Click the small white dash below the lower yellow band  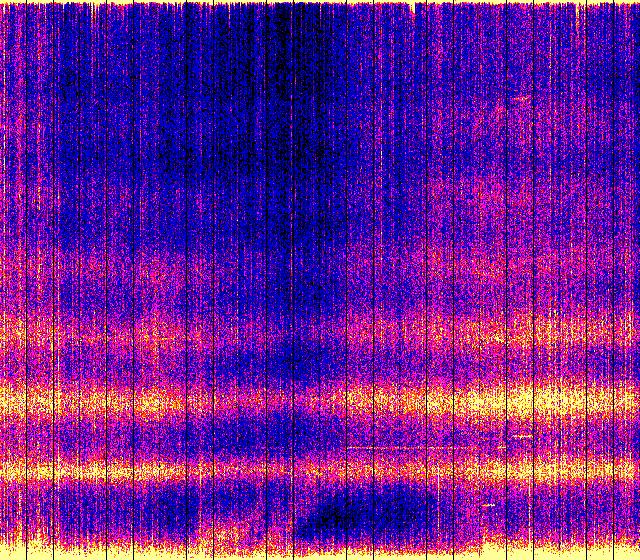pyautogui.click(x=488, y=506)
